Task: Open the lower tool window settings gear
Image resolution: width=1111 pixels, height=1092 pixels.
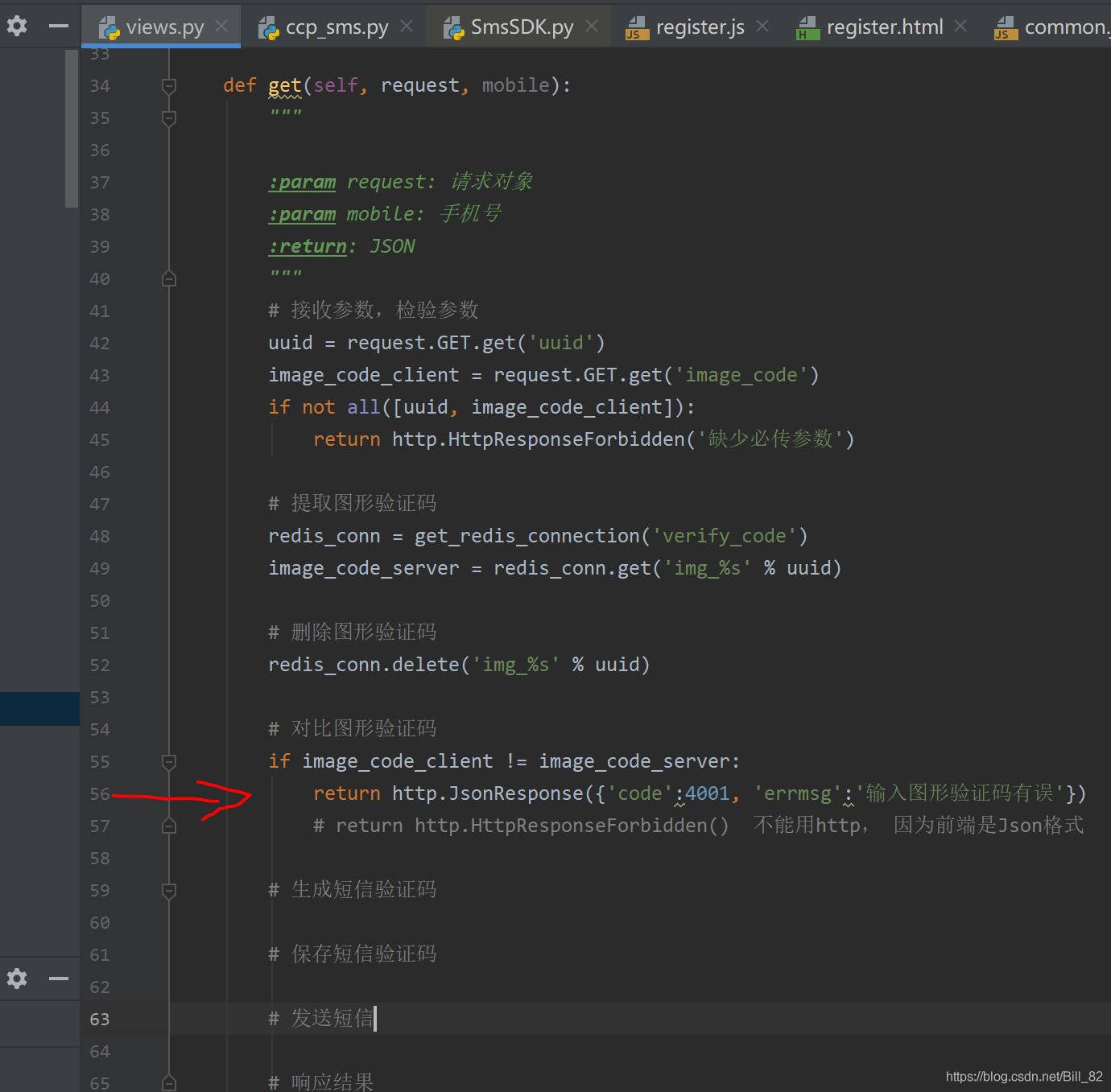Action: [17, 979]
